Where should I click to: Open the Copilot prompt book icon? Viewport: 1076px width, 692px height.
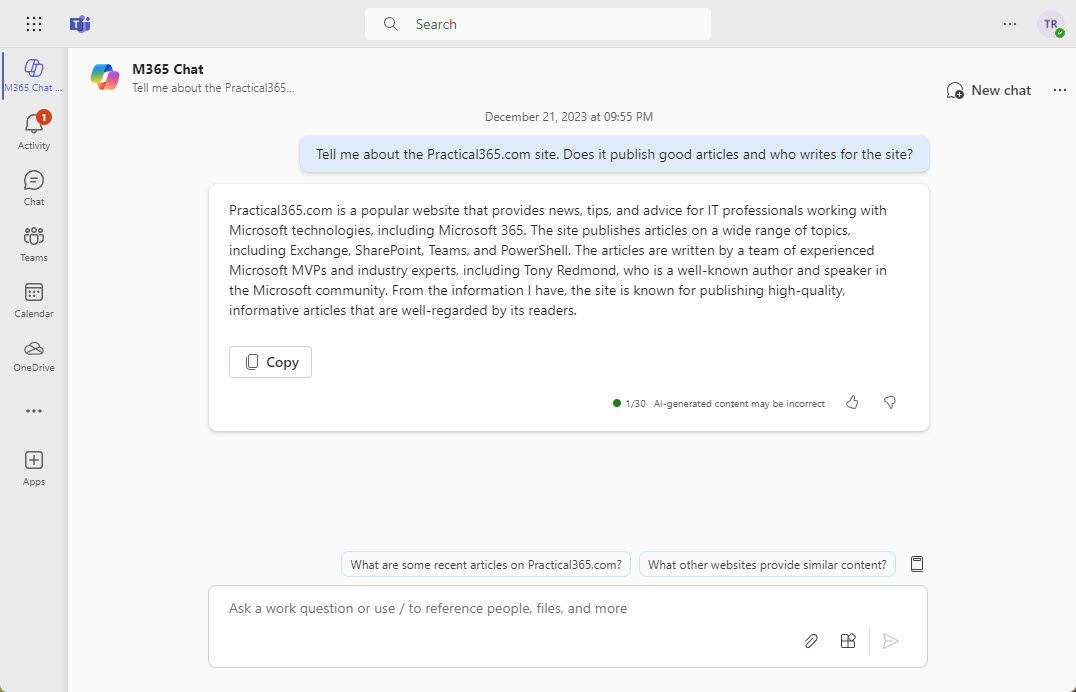pyautogui.click(x=916, y=563)
